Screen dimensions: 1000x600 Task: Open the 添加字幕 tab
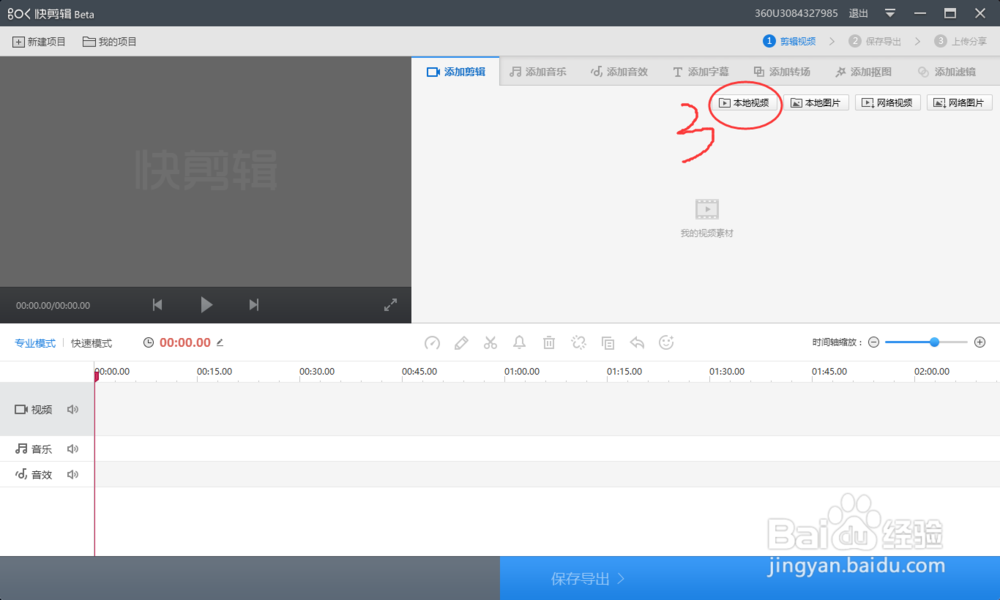tap(700, 71)
